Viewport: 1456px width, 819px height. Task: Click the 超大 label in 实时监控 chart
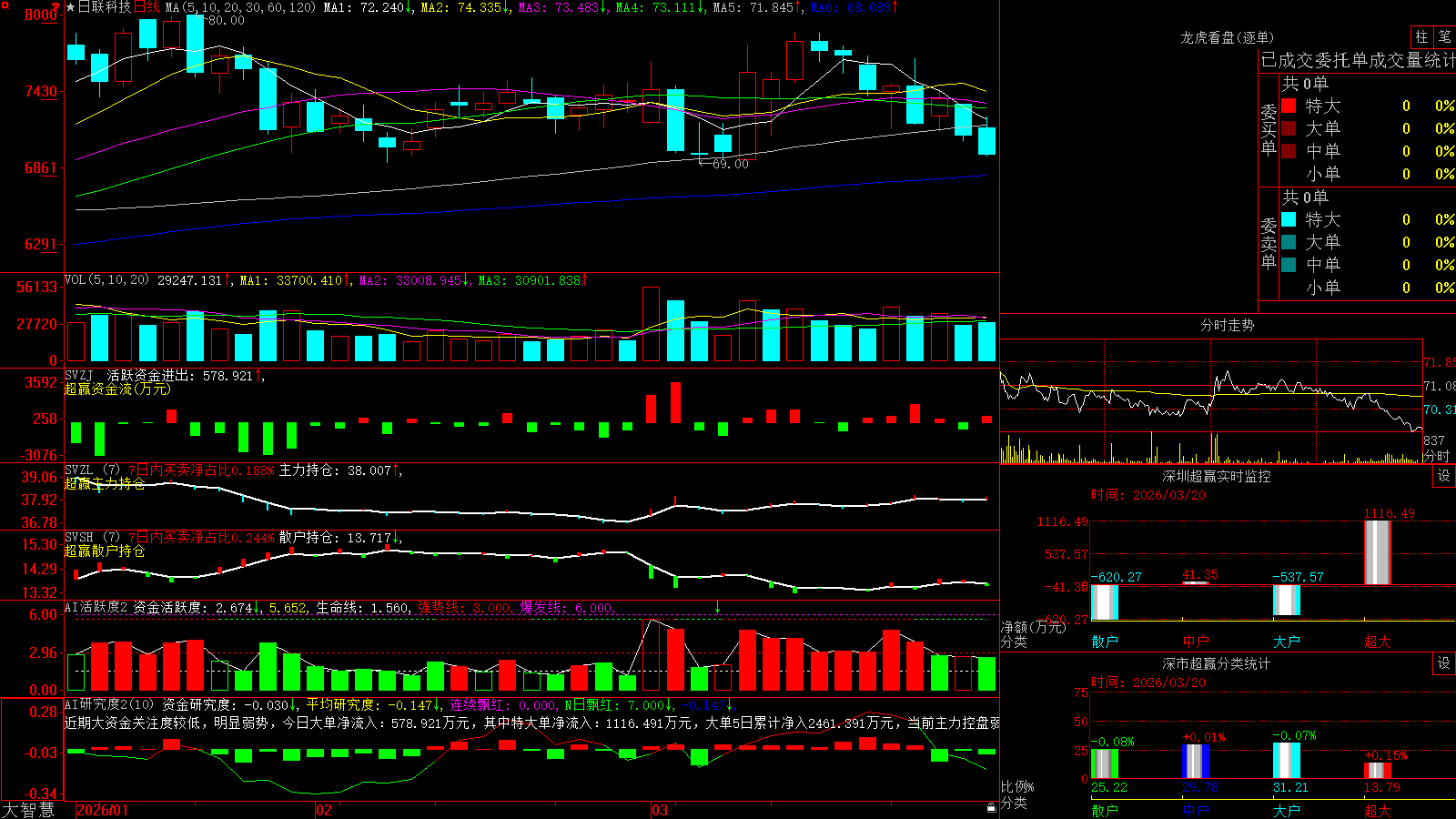tap(1378, 642)
